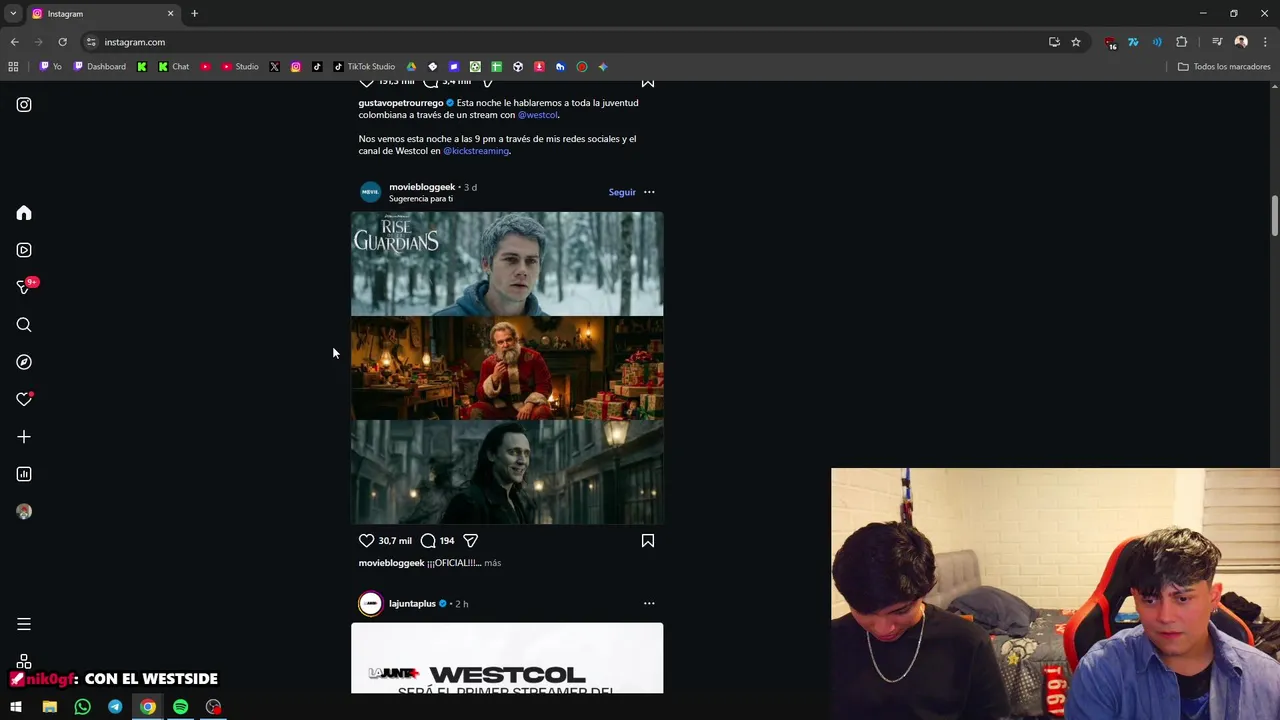Open the sidebar search magnifier

coord(24,325)
